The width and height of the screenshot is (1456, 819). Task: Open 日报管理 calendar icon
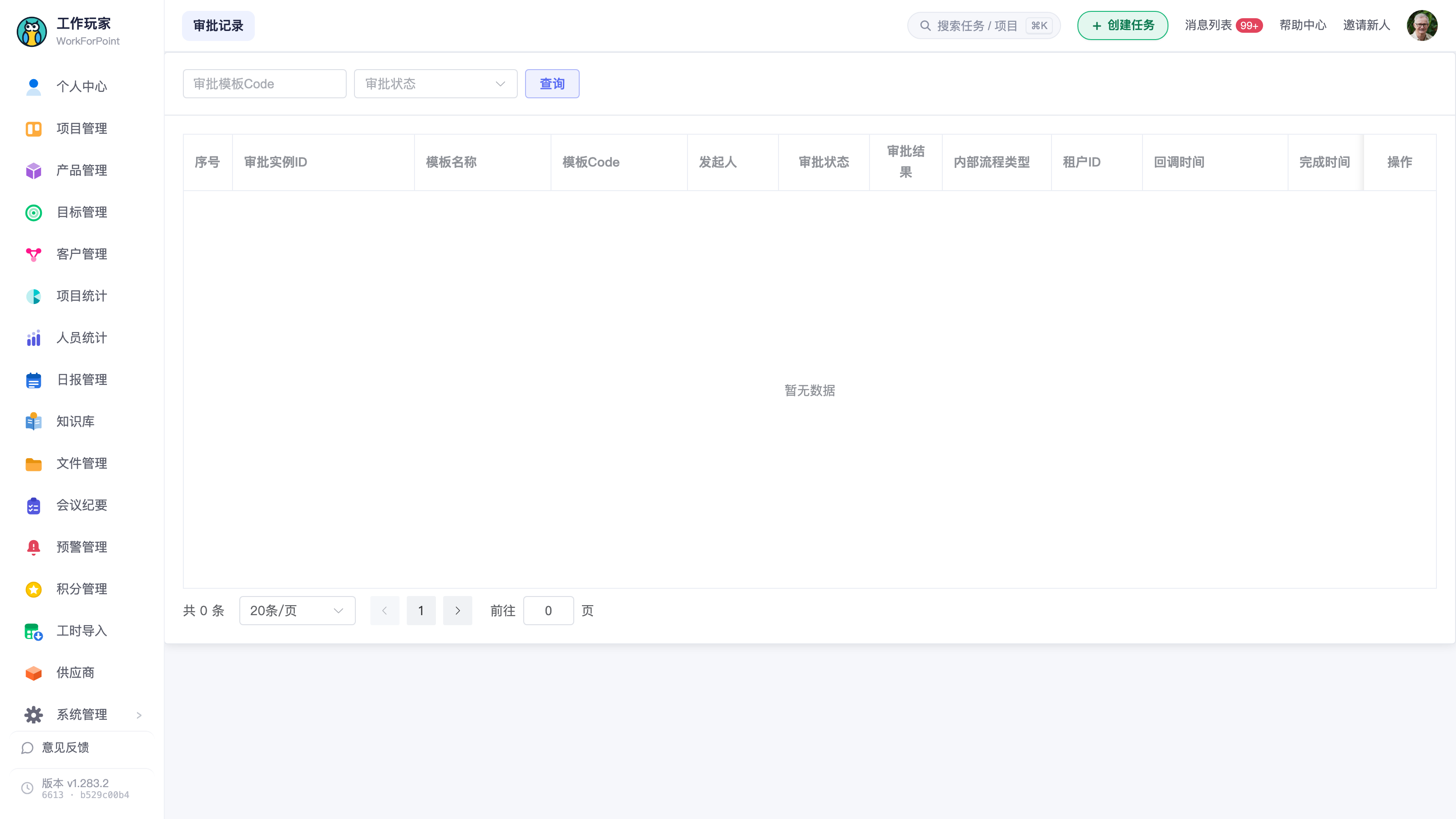click(33, 380)
